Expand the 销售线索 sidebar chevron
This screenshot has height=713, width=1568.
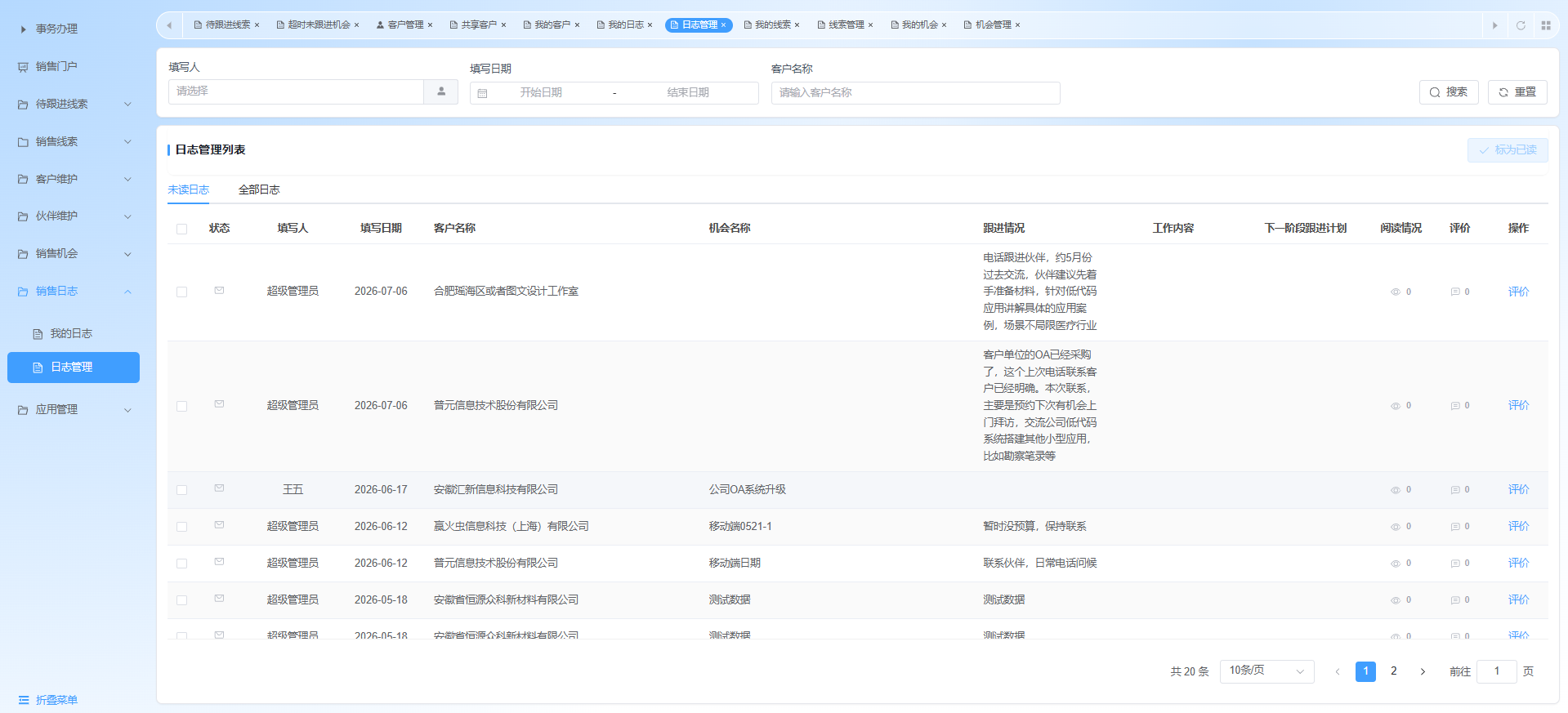coord(127,142)
